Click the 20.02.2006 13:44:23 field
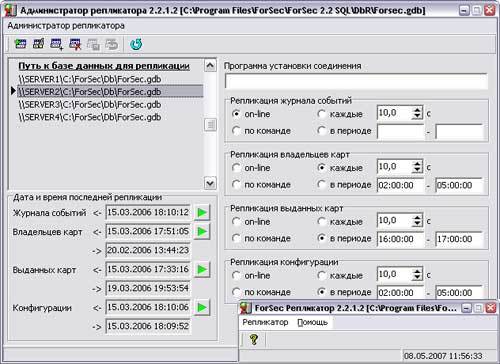This screenshot has height=364, width=500. click(x=148, y=250)
